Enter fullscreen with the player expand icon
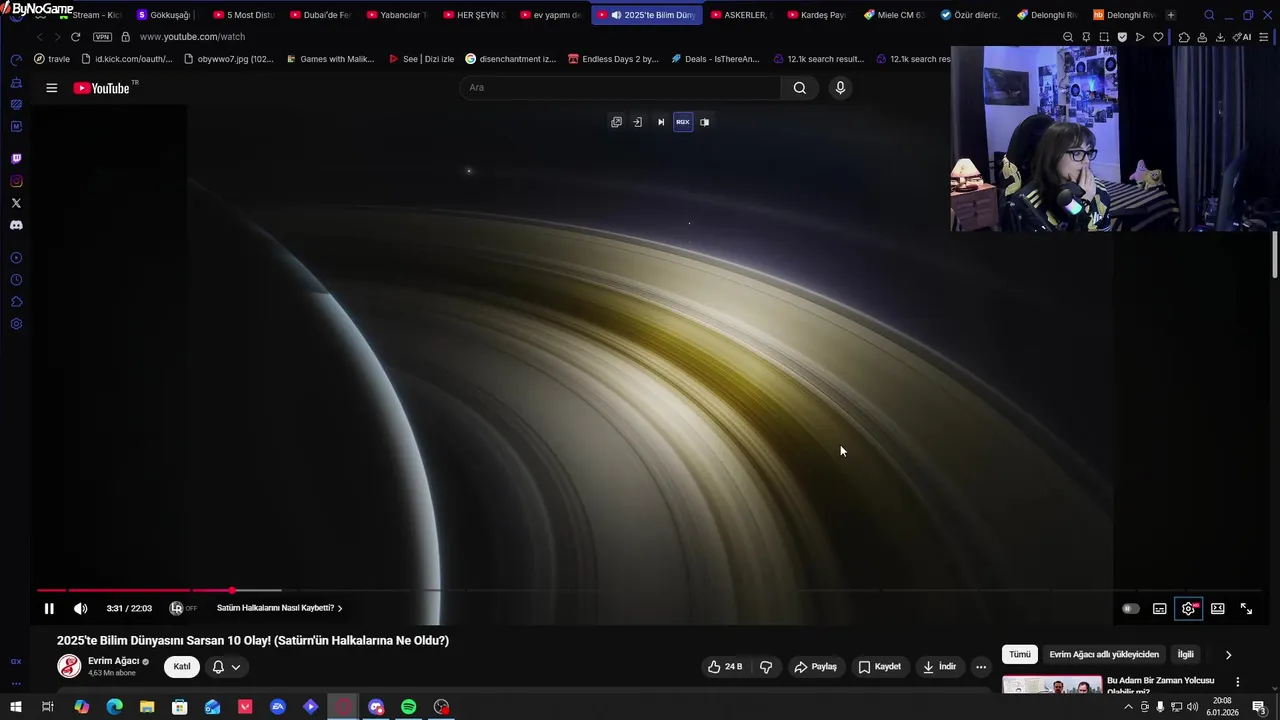This screenshot has height=720, width=1280. point(1247,608)
